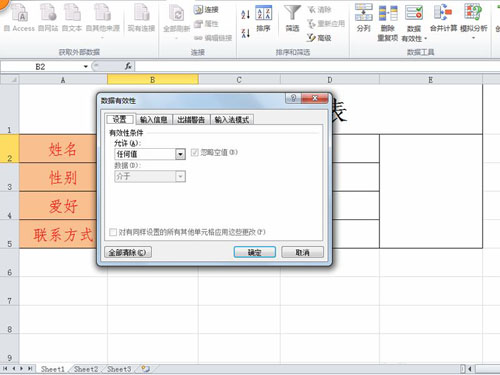
Task: Click the Data Validation (数据有效性) icon
Action: click(414, 13)
